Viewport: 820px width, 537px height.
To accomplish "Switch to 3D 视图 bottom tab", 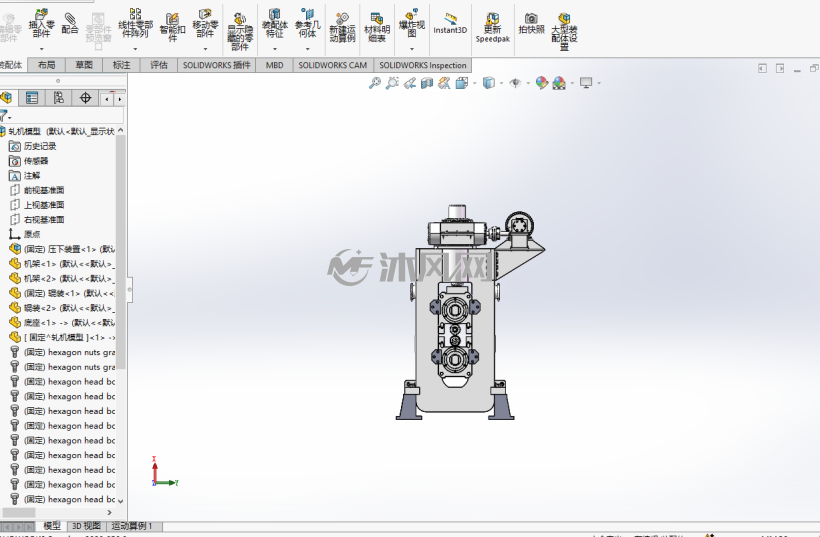I will click(x=86, y=526).
